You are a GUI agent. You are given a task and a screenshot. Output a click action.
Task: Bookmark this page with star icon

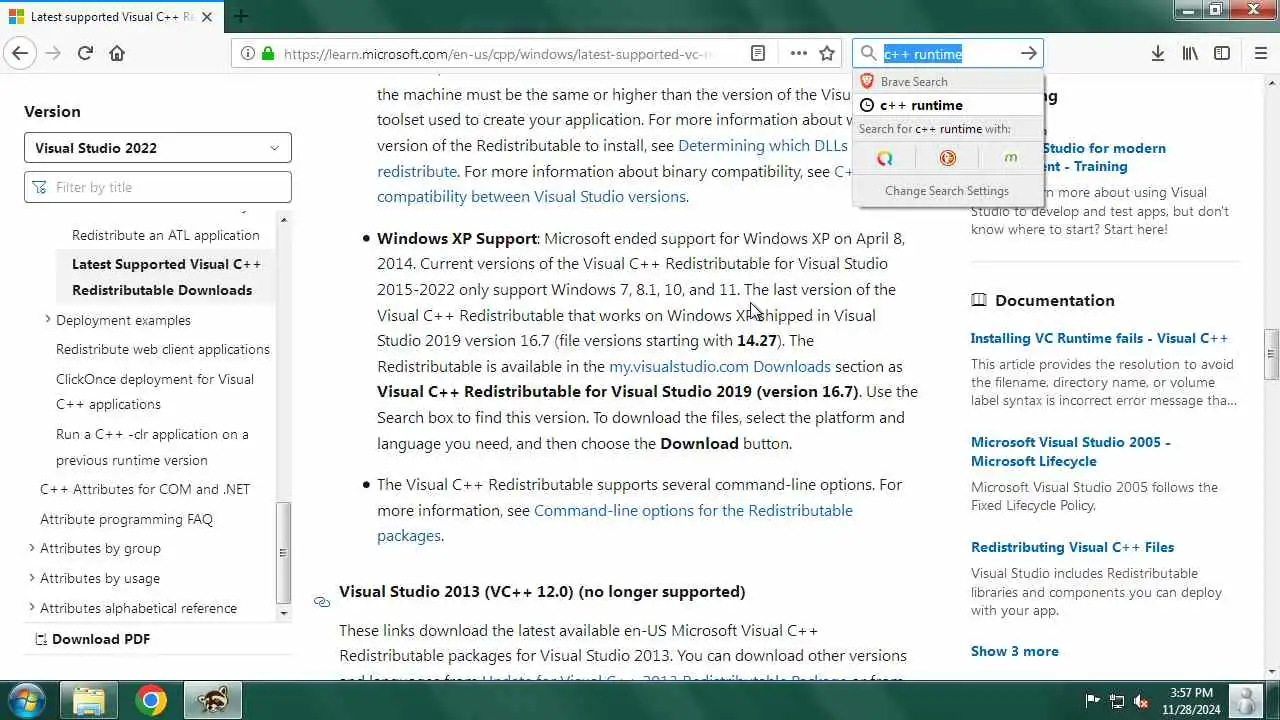pyautogui.click(x=827, y=53)
